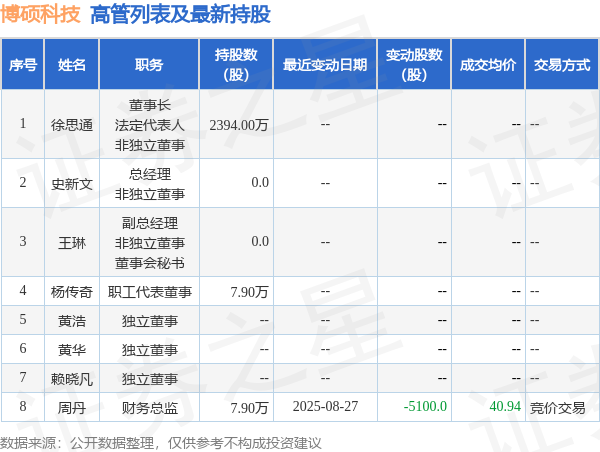Select the name 赖晓凡 in row 7
This screenshot has height=452, width=600.
click(x=72, y=379)
